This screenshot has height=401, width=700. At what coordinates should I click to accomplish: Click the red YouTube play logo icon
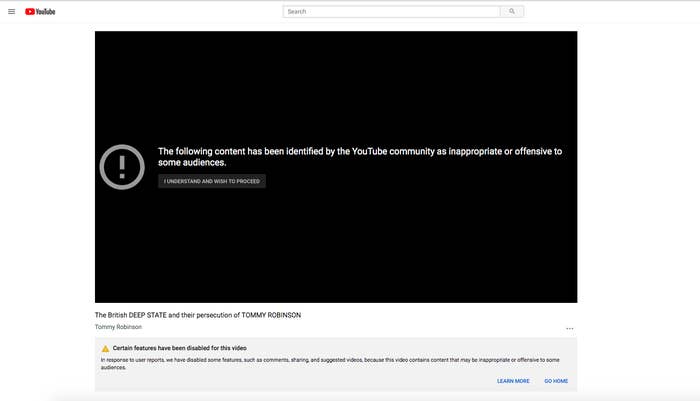(x=30, y=12)
